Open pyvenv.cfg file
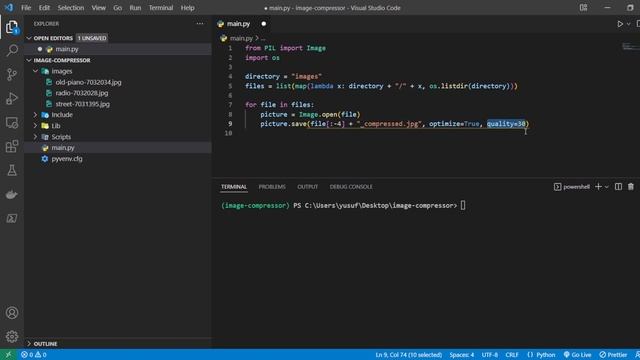Screen dimensions: 640x360 (x=67, y=159)
